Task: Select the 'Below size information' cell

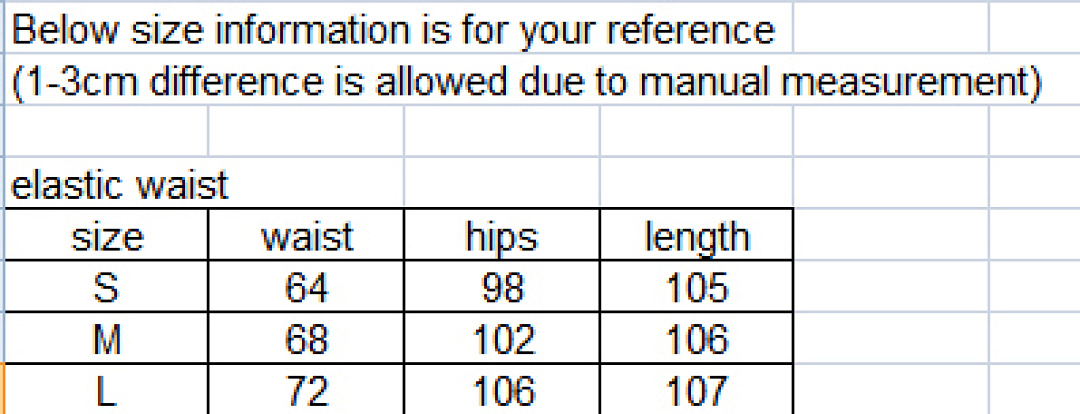Action: tap(398, 28)
